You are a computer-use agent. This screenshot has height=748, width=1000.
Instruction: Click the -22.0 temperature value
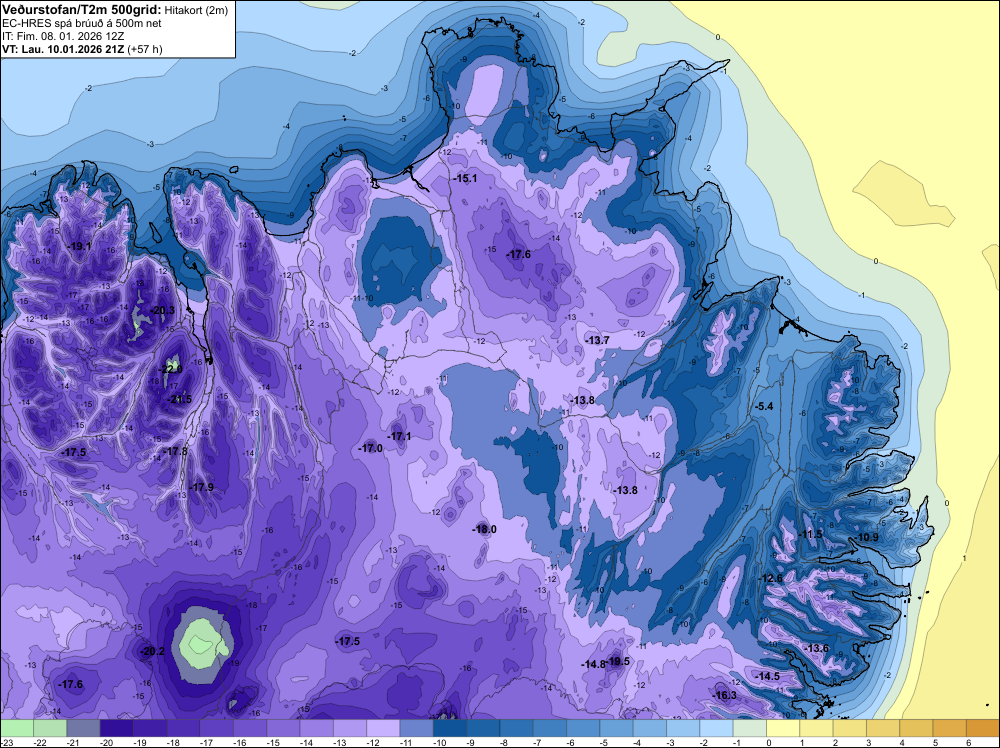pyautogui.click(x=171, y=369)
